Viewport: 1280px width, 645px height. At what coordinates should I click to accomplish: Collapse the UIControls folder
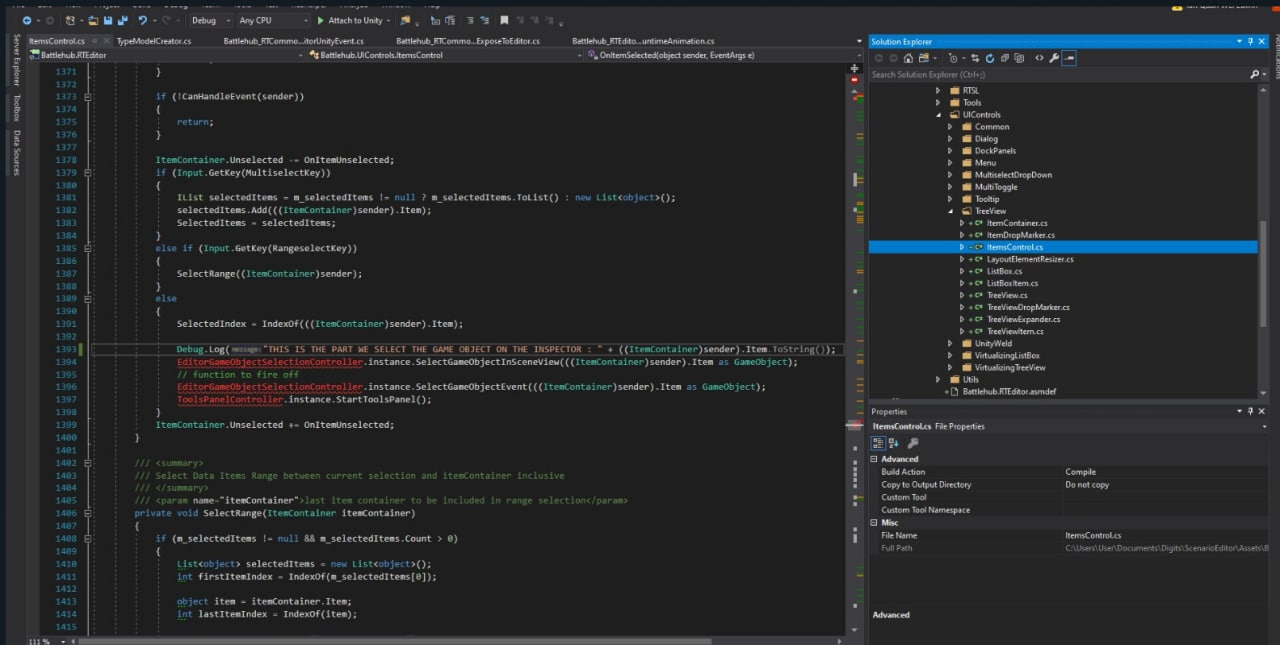[939, 115]
